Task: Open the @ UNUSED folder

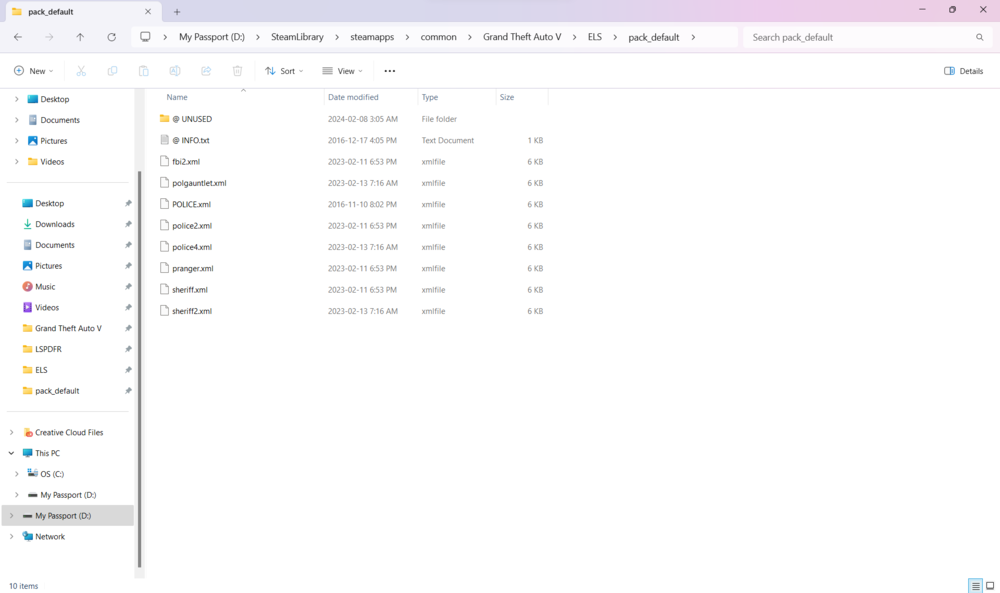Action: (x=190, y=118)
